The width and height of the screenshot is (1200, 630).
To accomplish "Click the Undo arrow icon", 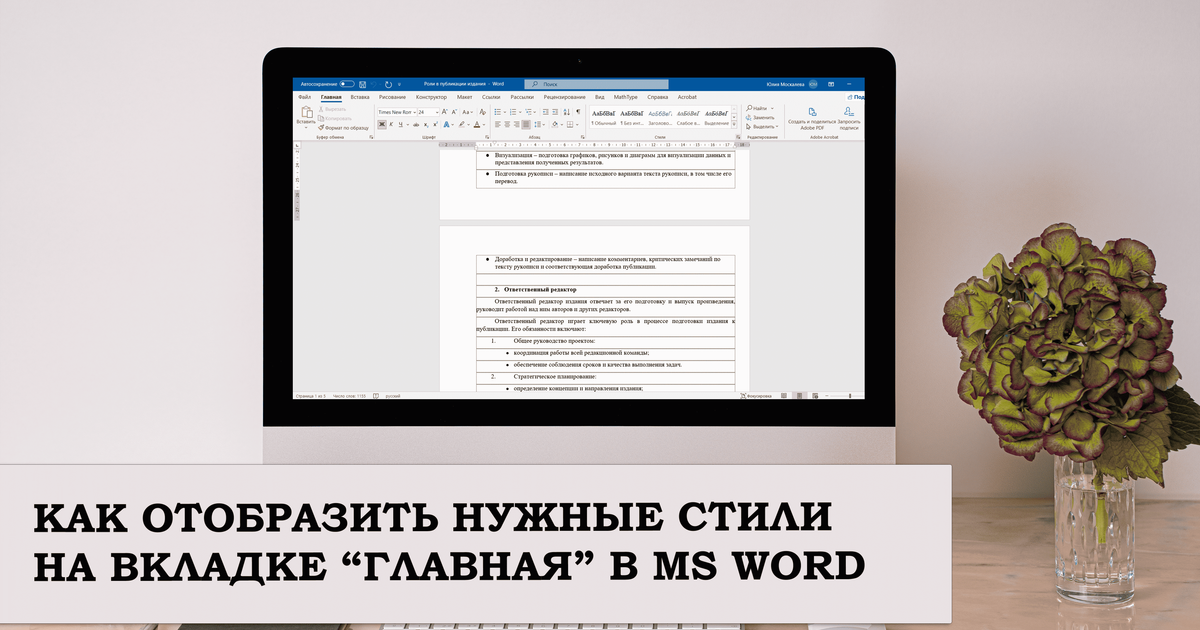I will (x=374, y=84).
